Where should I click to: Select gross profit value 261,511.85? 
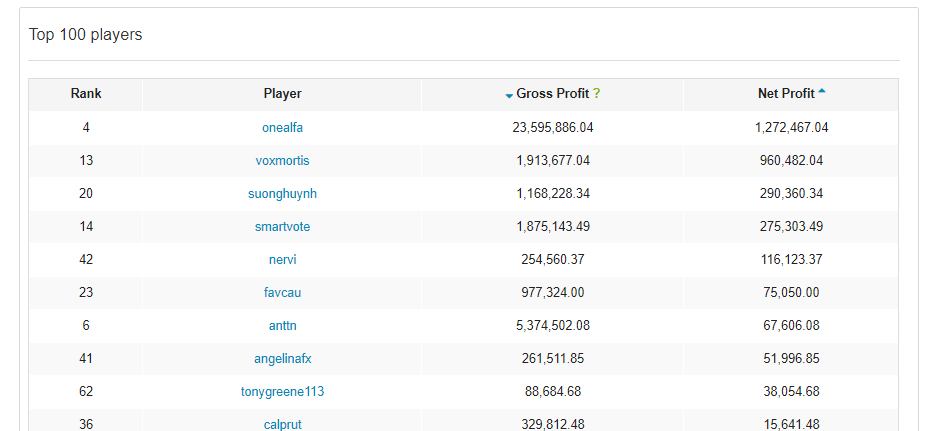coord(553,359)
